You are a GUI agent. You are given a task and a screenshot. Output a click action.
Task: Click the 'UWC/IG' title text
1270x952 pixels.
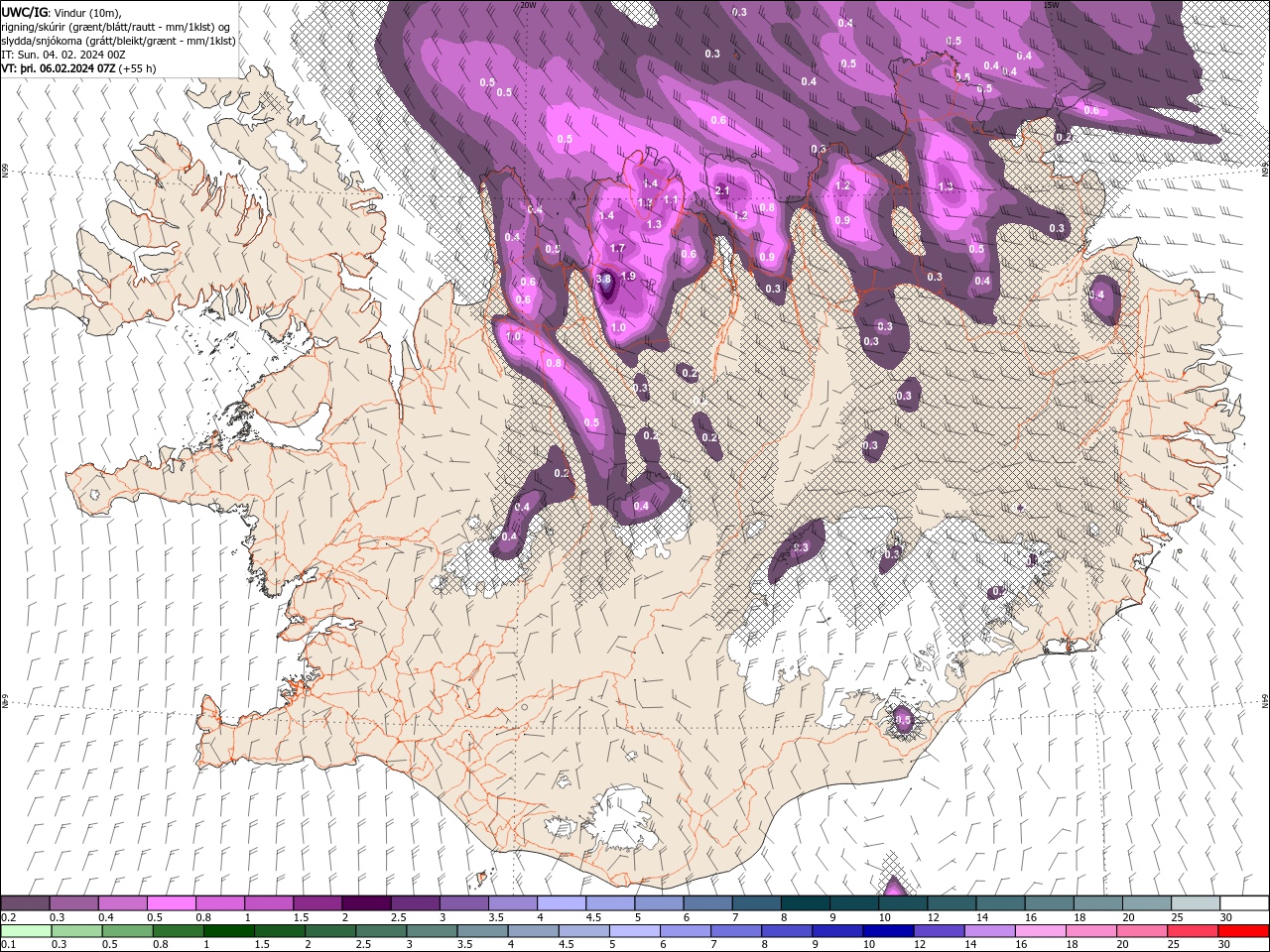pyautogui.click(x=24, y=12)
